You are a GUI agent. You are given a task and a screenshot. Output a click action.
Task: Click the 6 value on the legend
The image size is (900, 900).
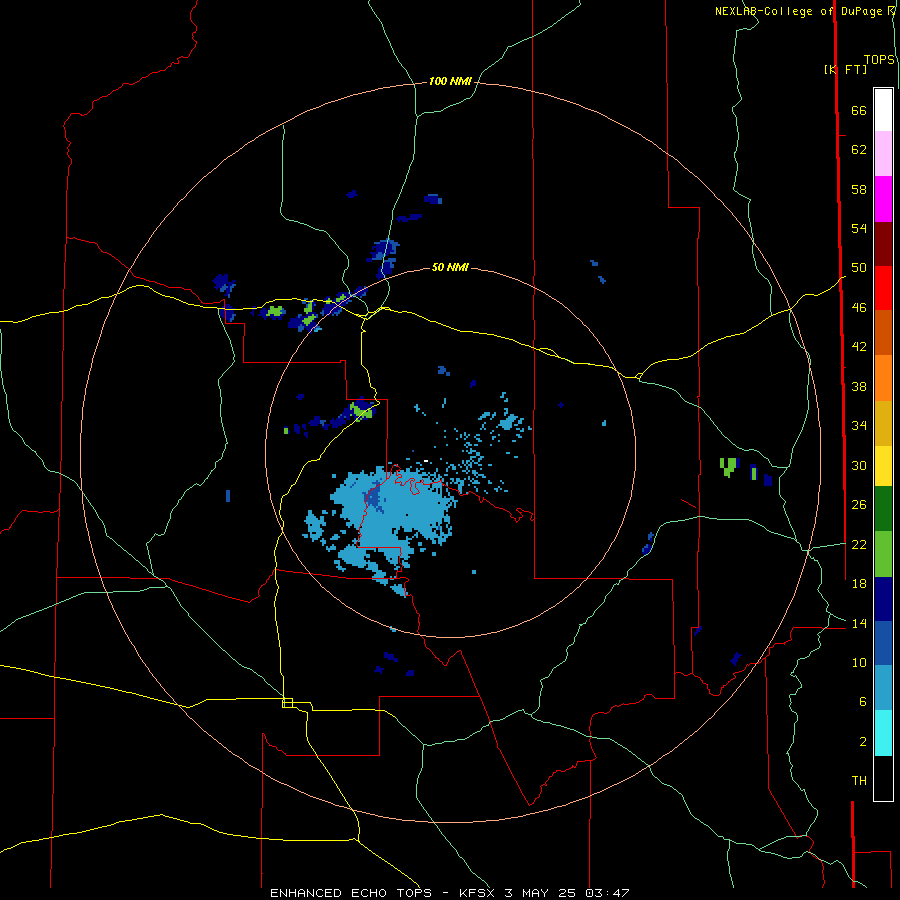coord(863,702)
